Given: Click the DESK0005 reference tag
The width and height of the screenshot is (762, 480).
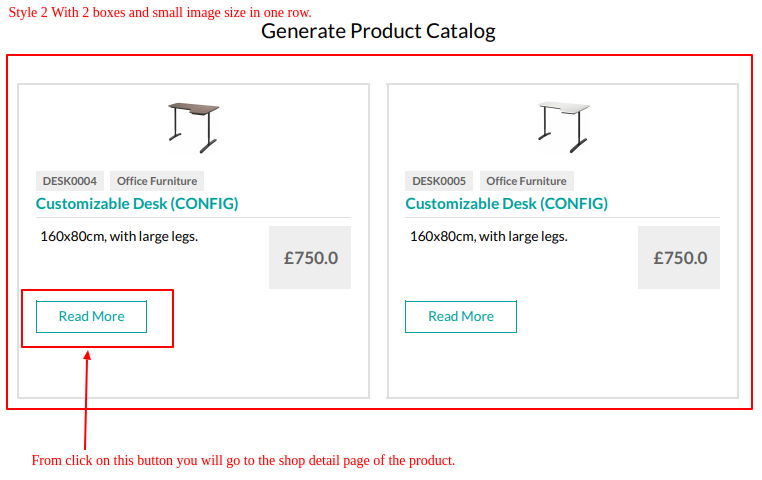Looking at the screenshot, I should [x=439, y=181].
